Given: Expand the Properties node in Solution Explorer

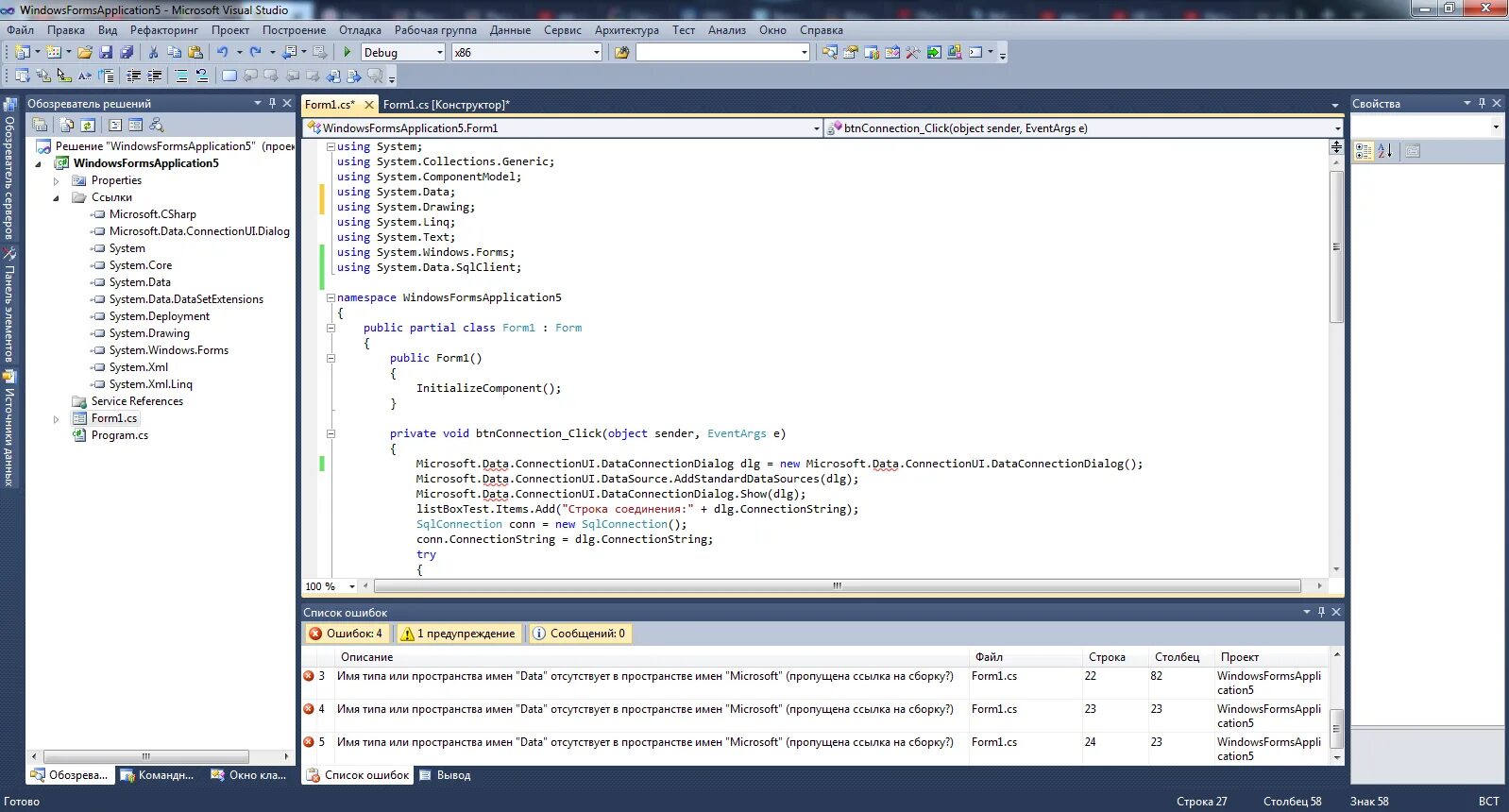Looking at the screenshot, I should pyautogui.click(x=56, y=180).
